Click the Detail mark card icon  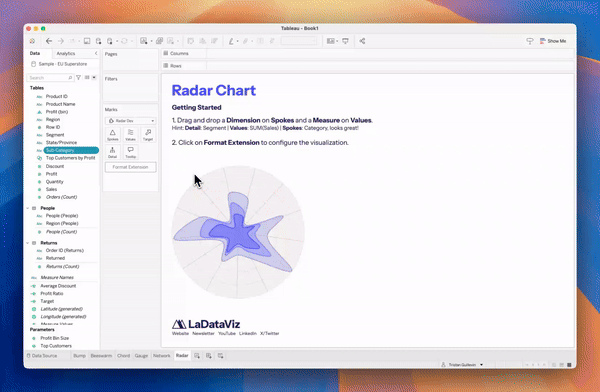pos(112,152)
